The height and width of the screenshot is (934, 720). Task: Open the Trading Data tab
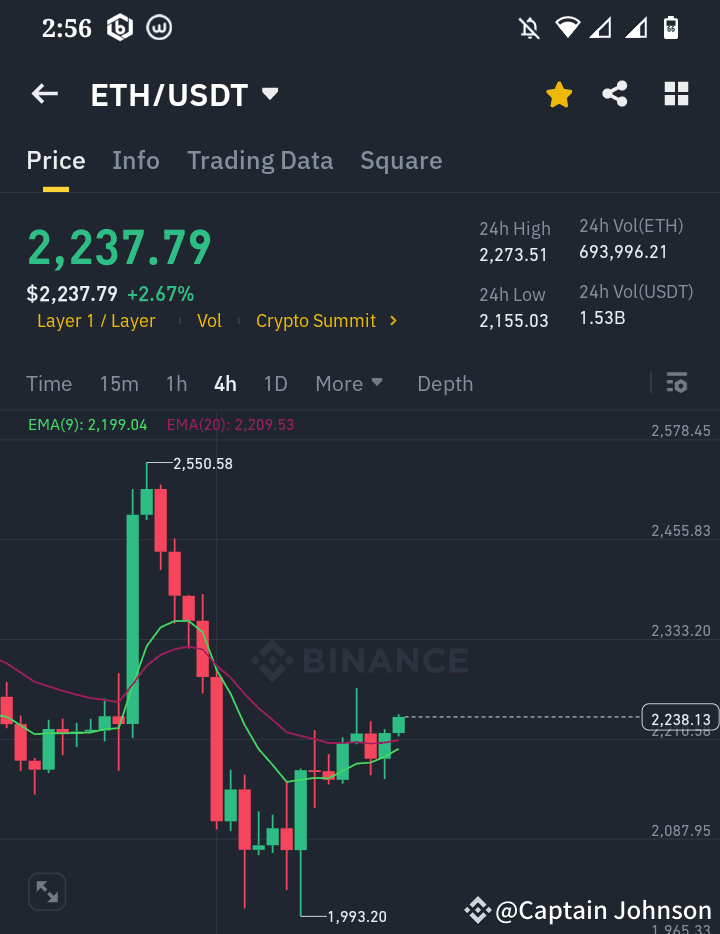pos(260,161)
